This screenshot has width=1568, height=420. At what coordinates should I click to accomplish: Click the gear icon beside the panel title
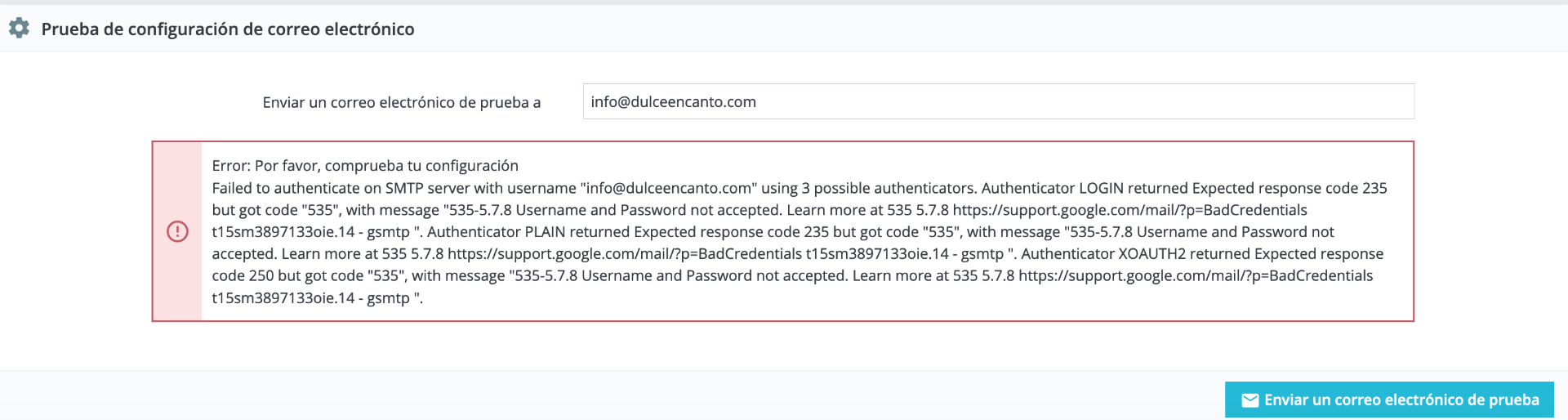pos(19,29)
